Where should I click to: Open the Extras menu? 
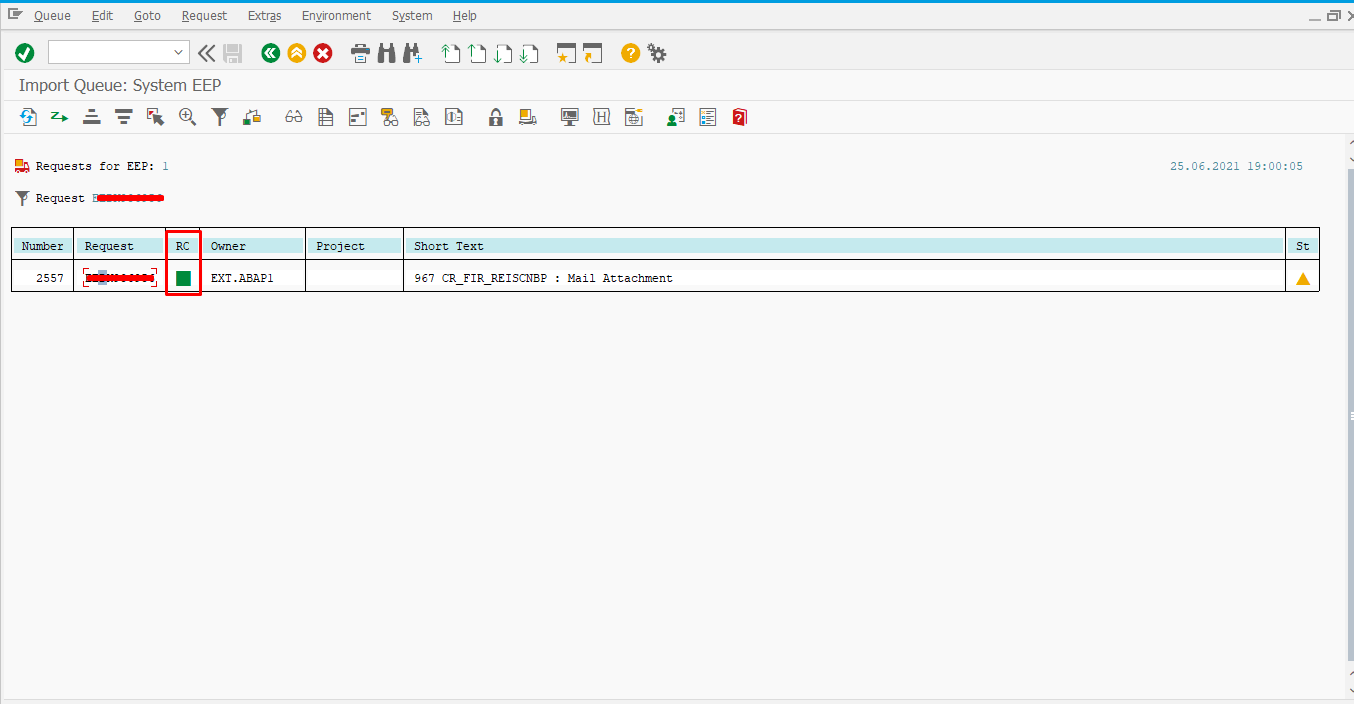tap(265, 16)
